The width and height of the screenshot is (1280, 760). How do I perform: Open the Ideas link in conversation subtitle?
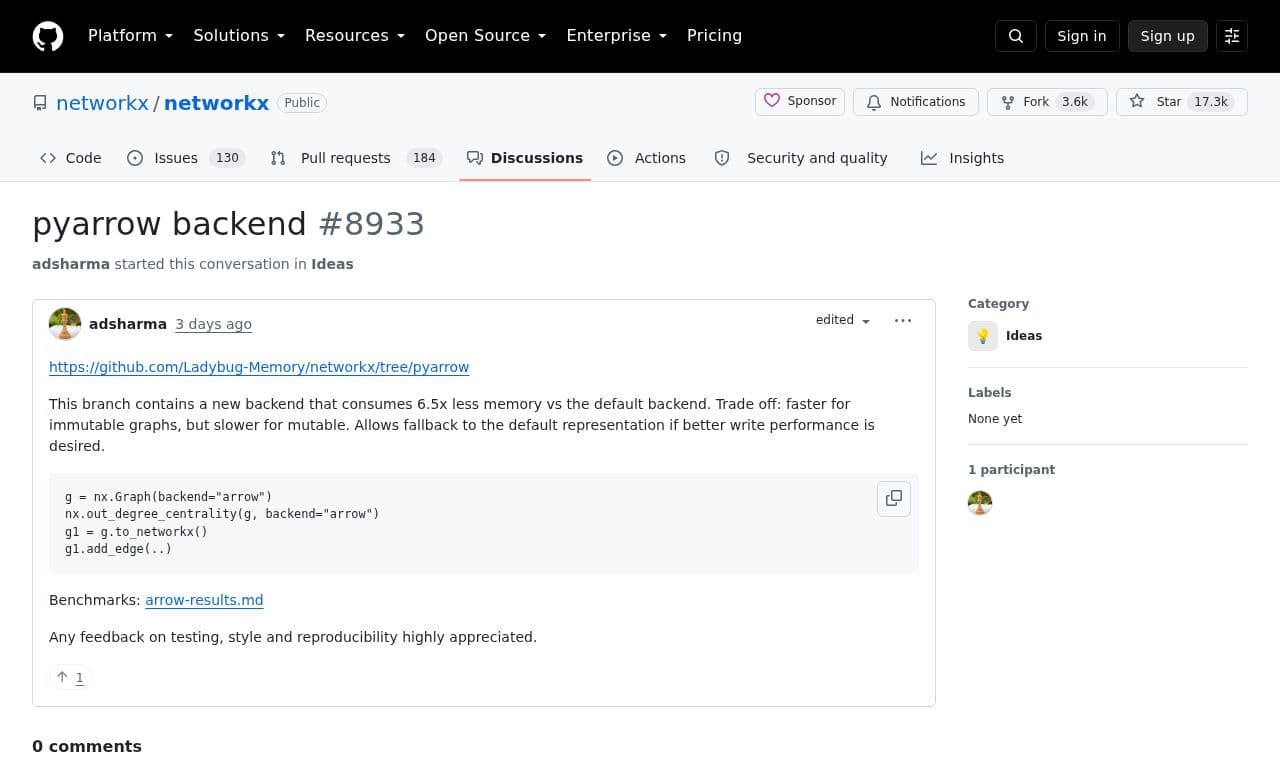(332, 264)
